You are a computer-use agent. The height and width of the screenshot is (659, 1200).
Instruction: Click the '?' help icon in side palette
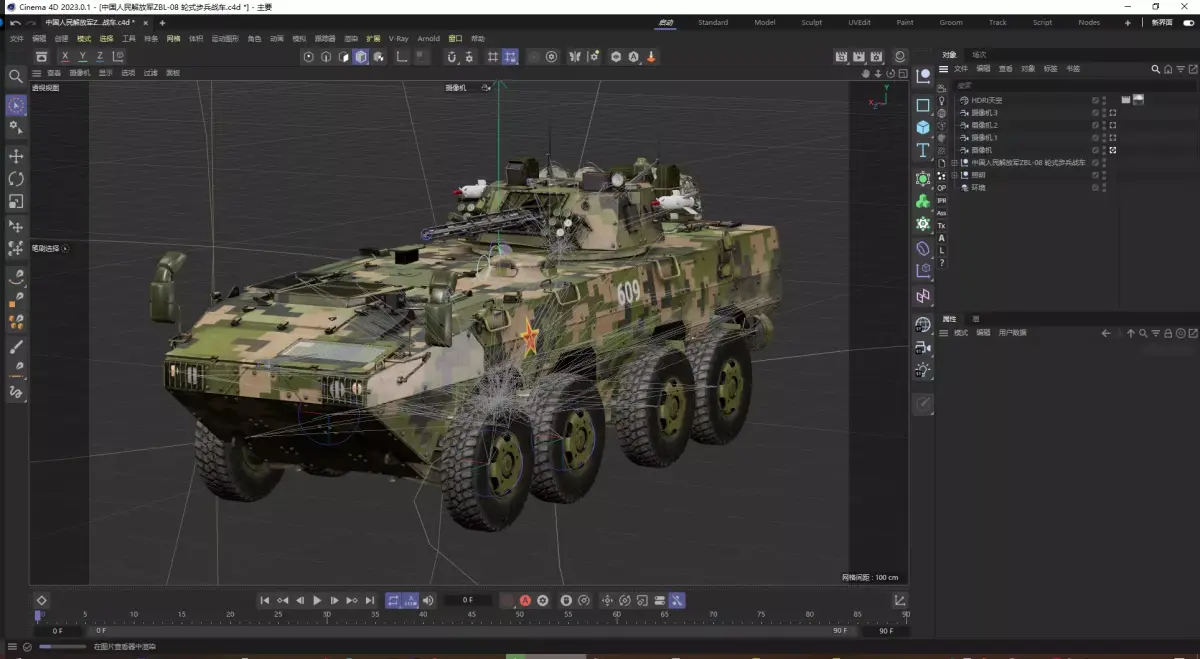[941, 263]
